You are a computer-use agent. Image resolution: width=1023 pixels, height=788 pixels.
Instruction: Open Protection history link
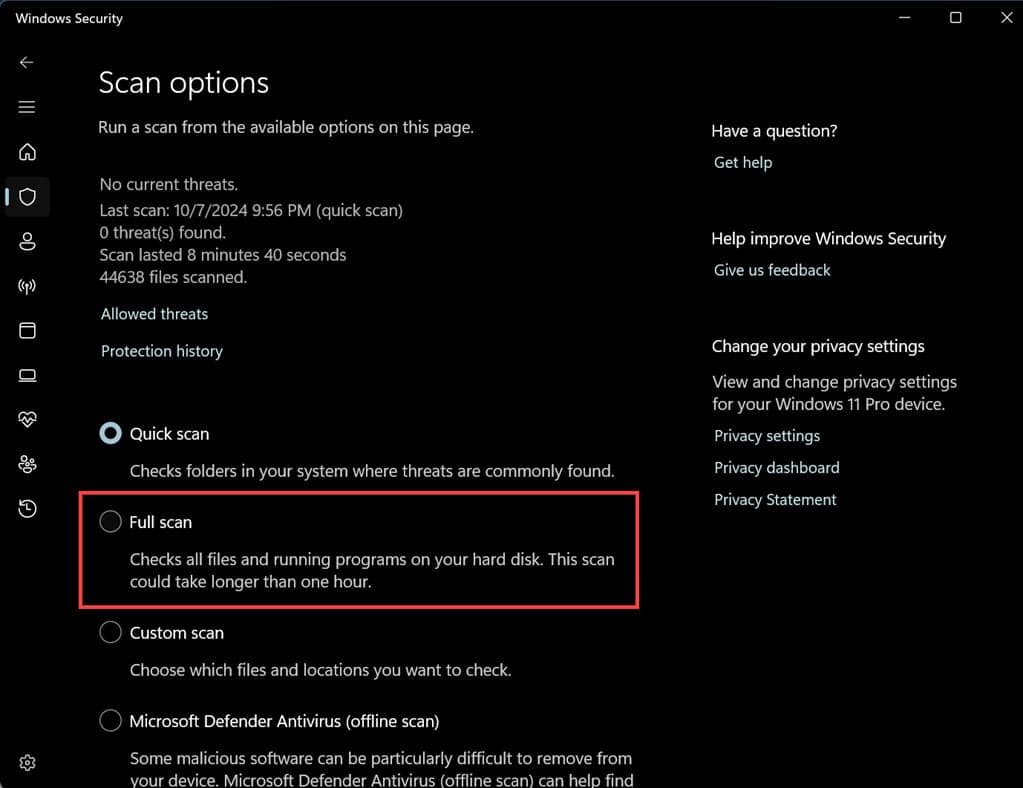pyautogui.click(x=161, y=350)
